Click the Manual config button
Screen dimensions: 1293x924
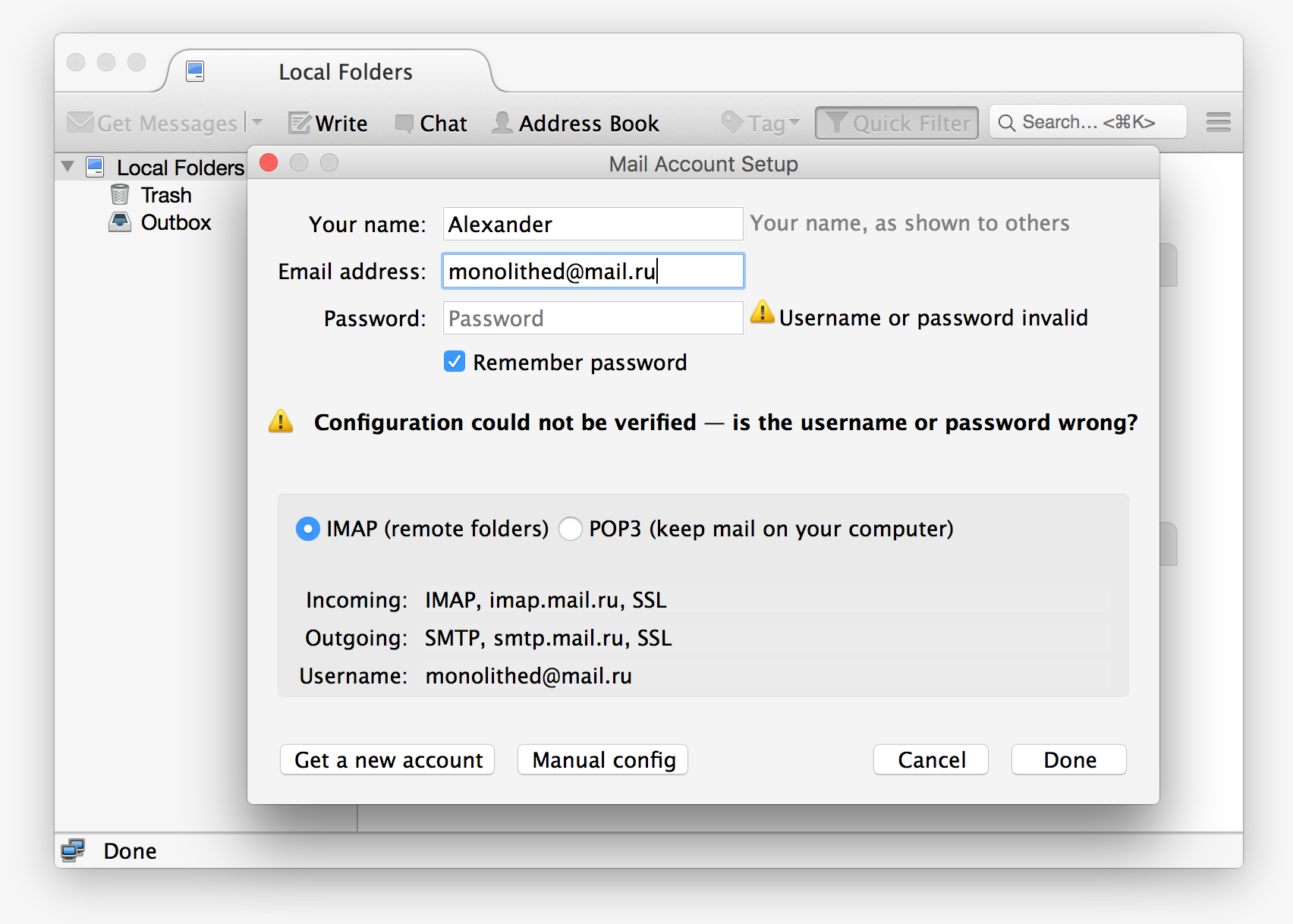click(x=602, y=759)
